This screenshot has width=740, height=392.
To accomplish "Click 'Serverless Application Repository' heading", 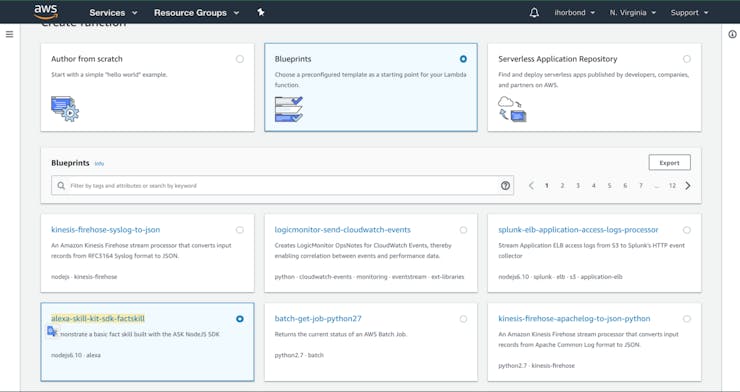I will click(x=557, y=59).
